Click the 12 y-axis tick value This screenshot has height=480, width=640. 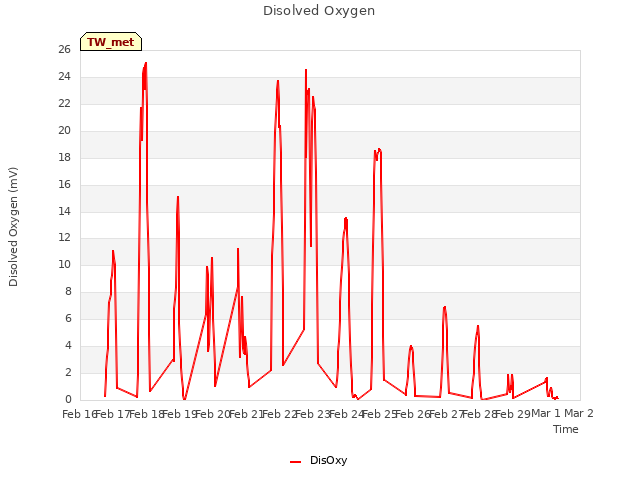64,237
